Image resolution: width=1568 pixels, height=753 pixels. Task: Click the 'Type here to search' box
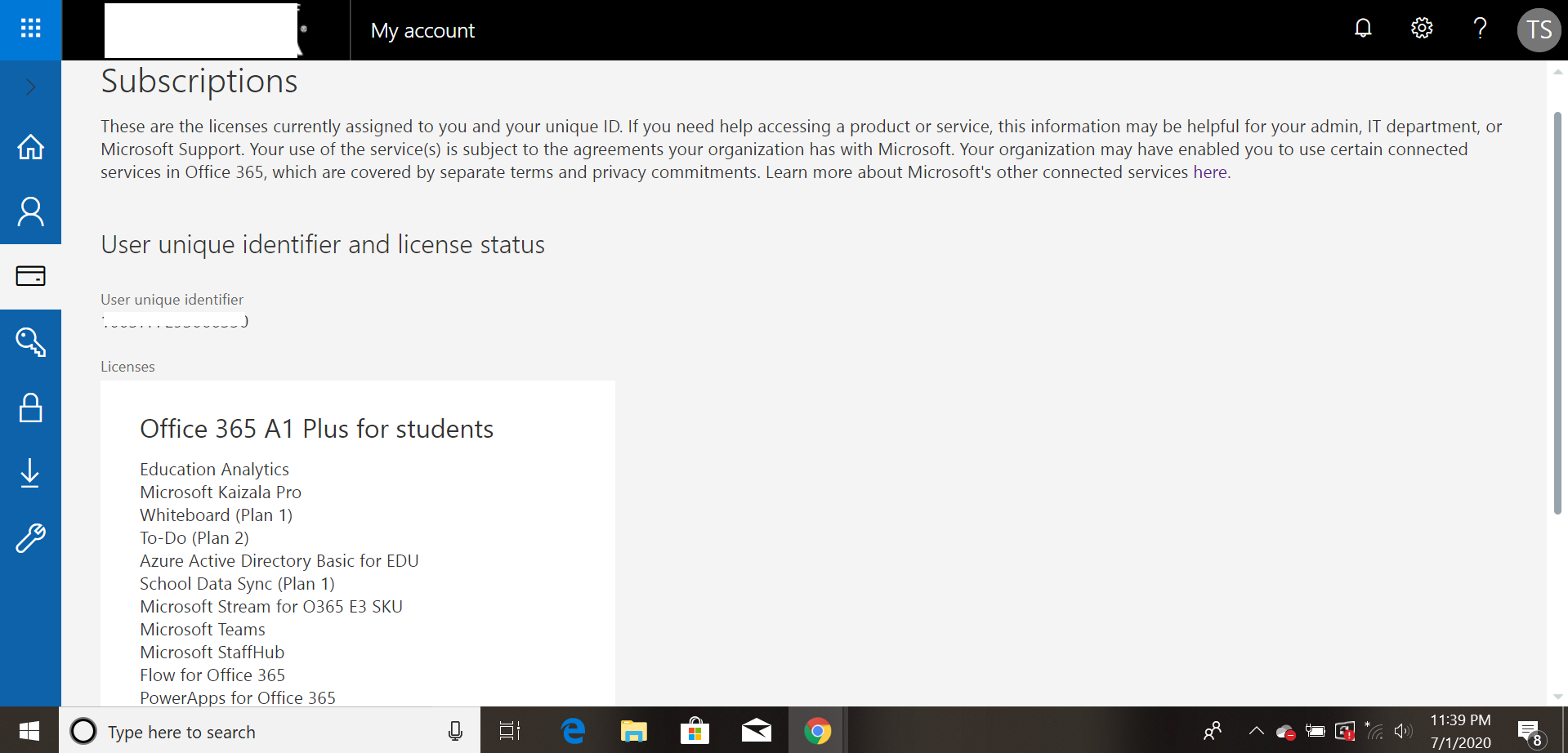click(x=270, y=730)
